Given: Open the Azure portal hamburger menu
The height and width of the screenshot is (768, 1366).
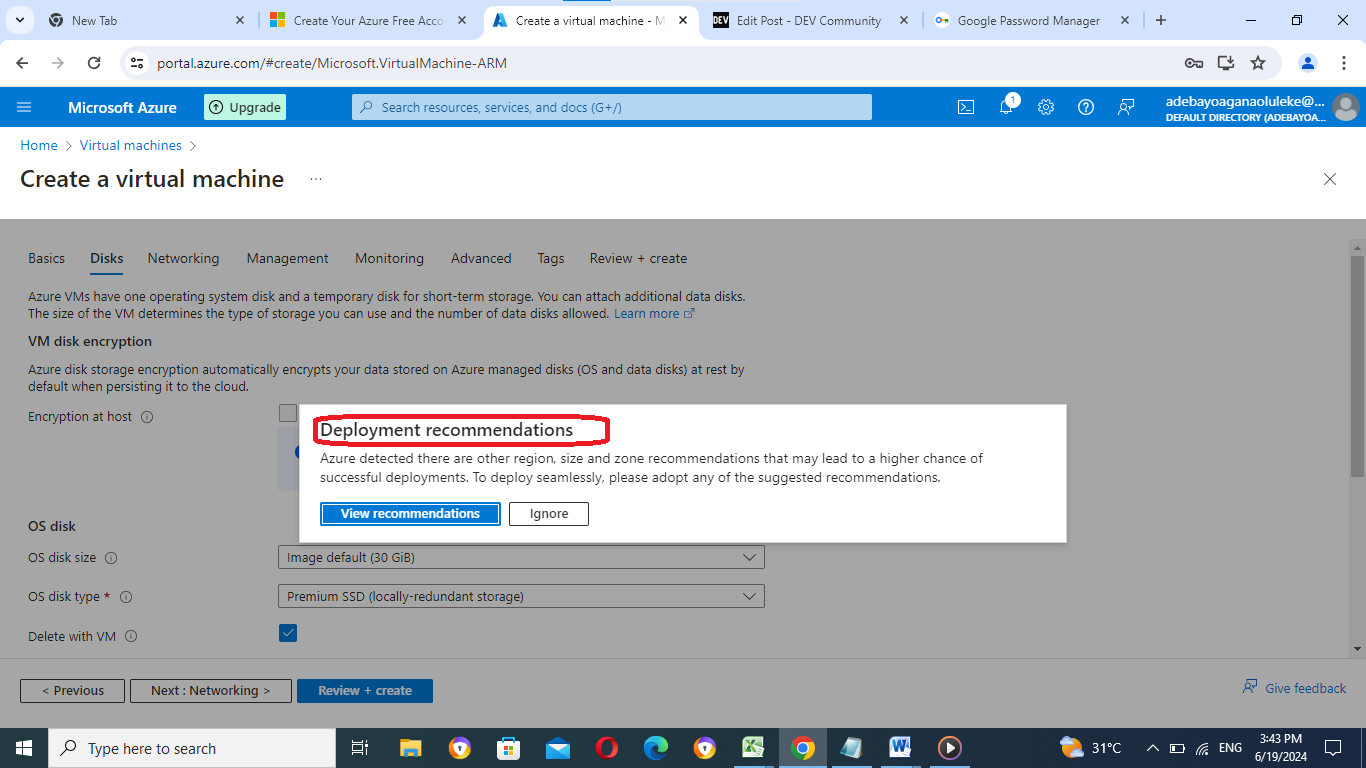Looking at the screenshot, I should point(25,107).
